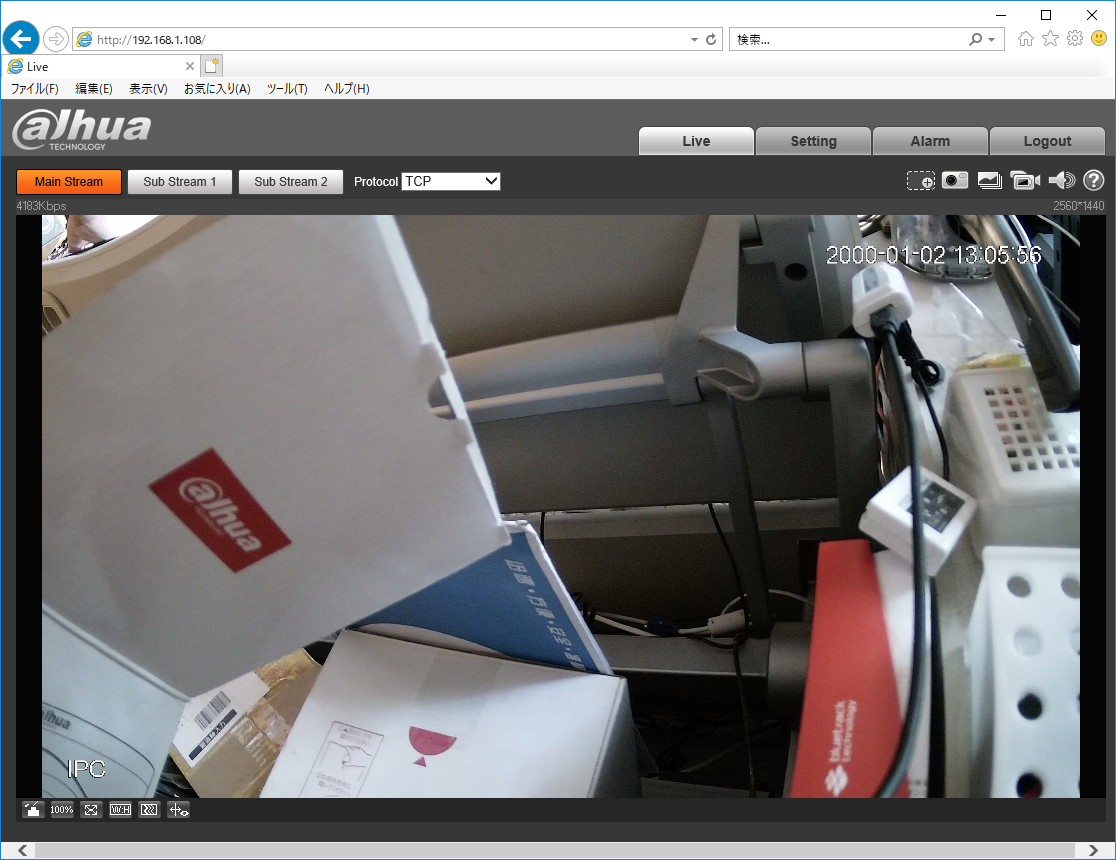Open the ファイル(F) menu
The image size is (1116, 860).
[34, 88]
